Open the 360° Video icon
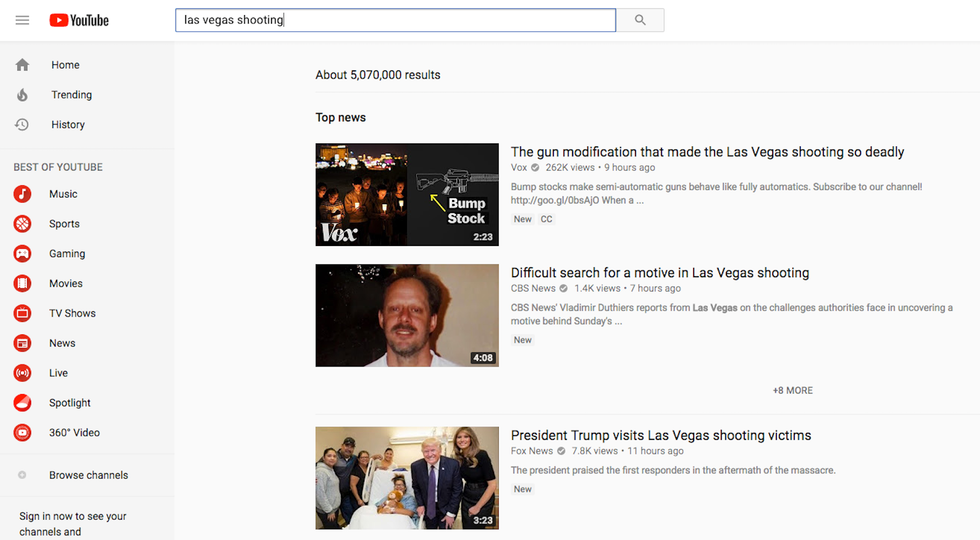 (x=22, y=433)
